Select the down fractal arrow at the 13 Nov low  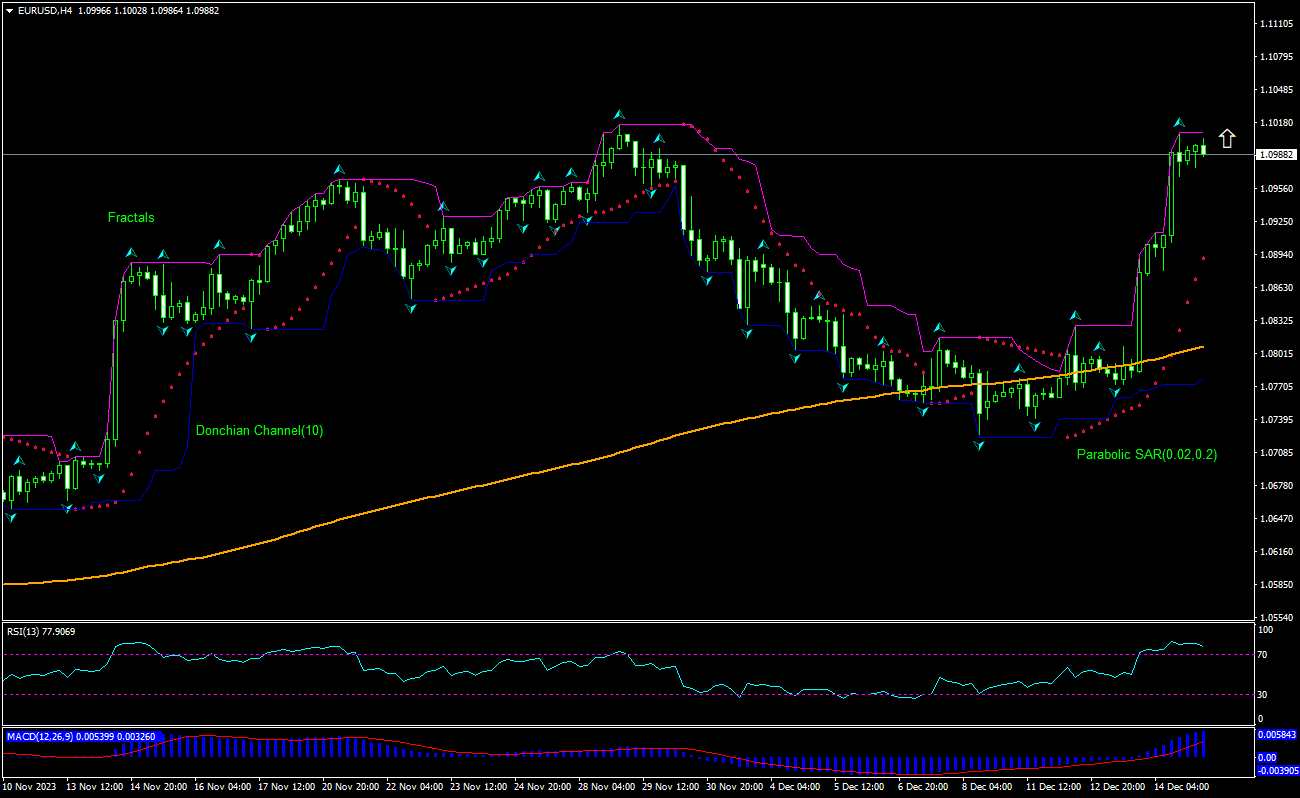67,510
